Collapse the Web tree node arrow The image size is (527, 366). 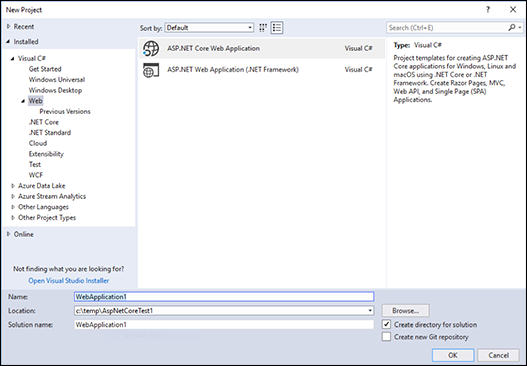(23, 101)
